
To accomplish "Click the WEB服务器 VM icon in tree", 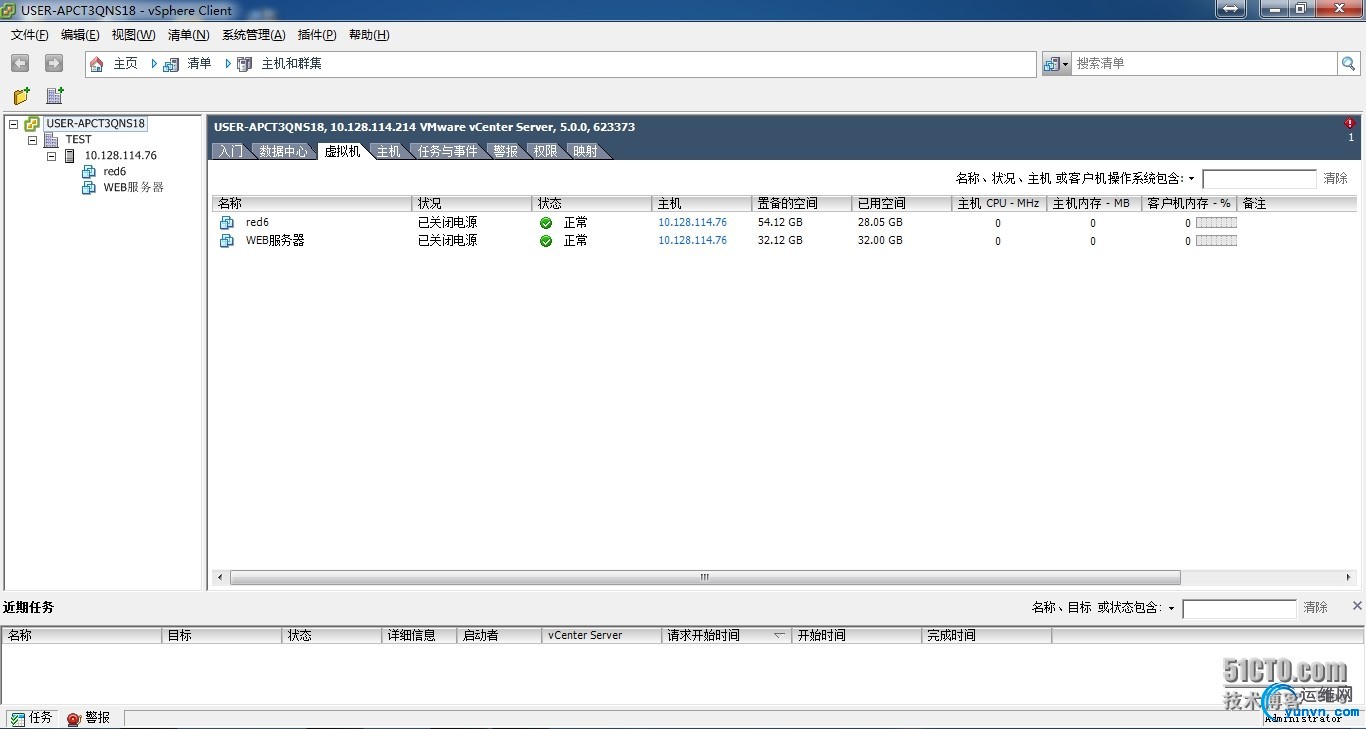I will (x=89, y=188).
